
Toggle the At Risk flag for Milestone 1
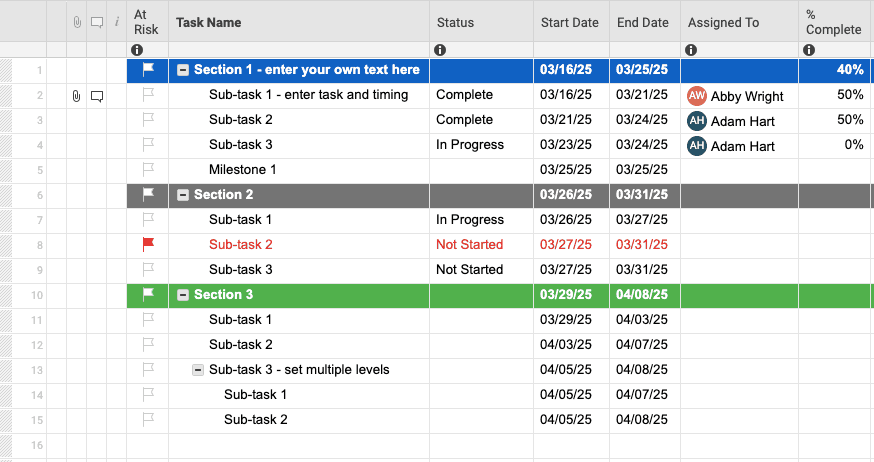pyautogui.click(x=148, y=170)
